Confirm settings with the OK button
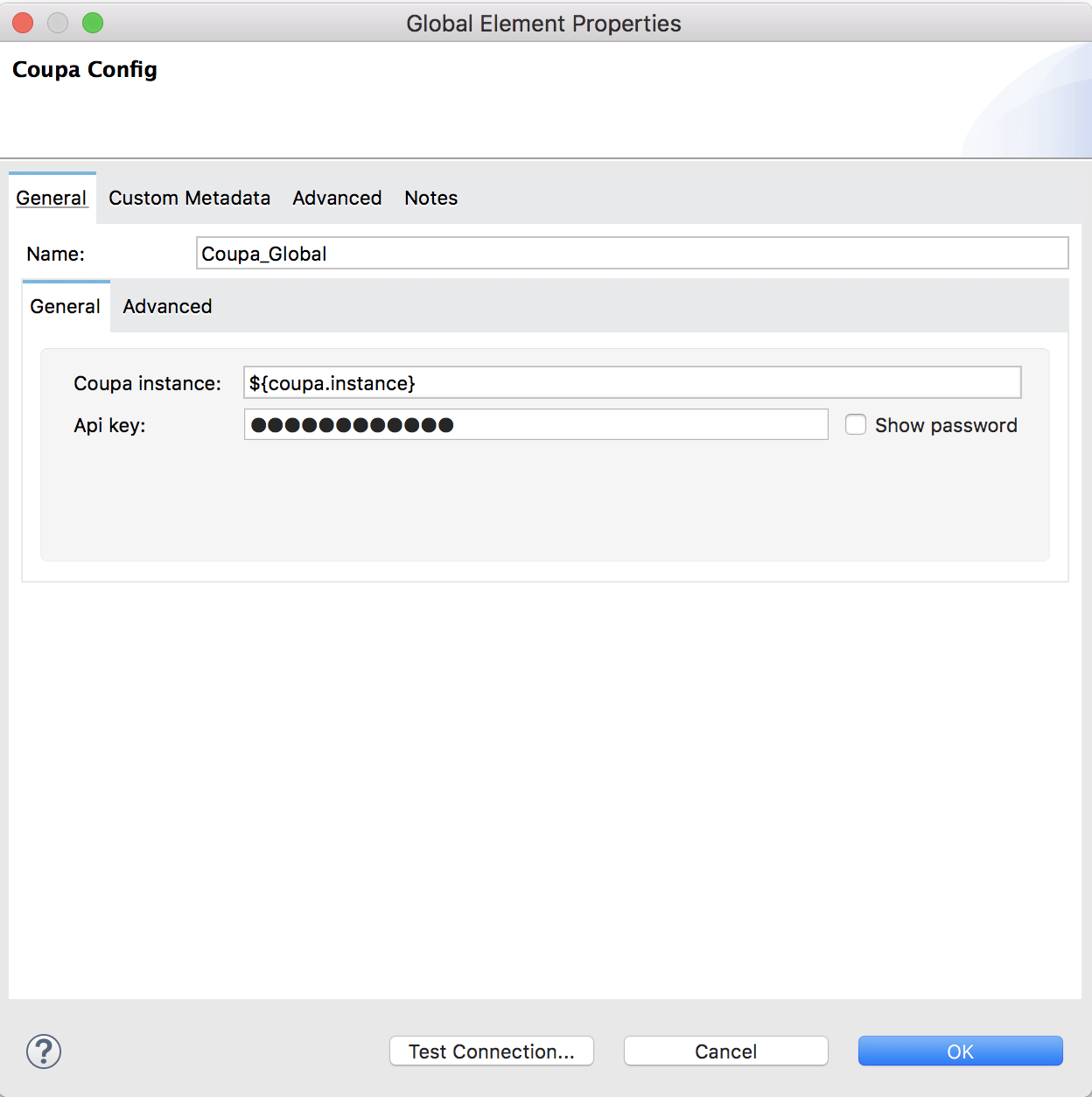 [x=961, y=1051]
